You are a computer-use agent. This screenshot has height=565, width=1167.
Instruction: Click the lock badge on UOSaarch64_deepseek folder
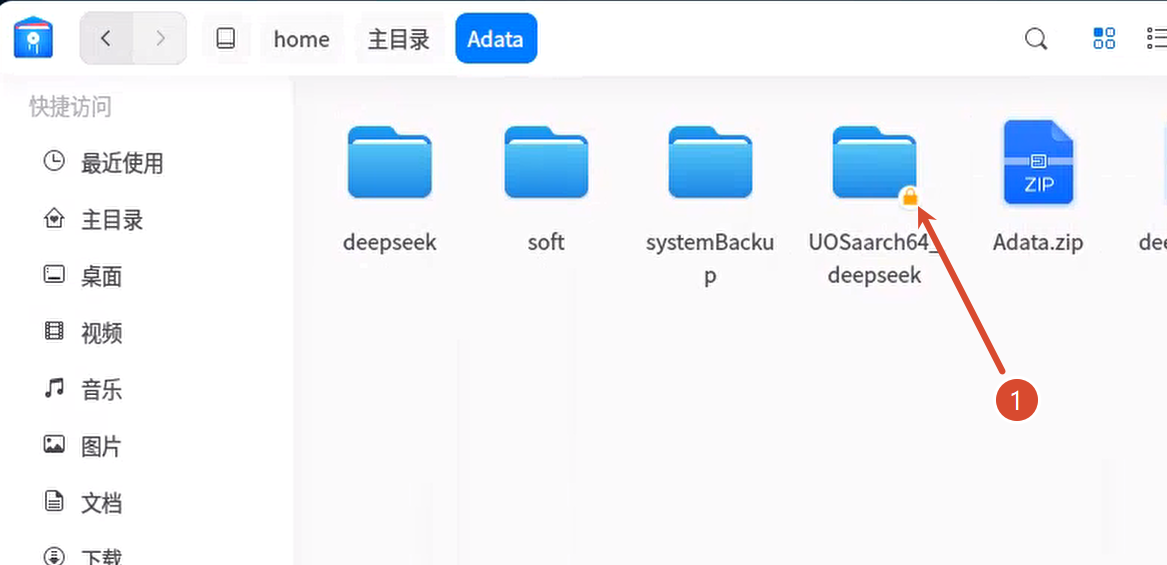click(x=909, y=198)
